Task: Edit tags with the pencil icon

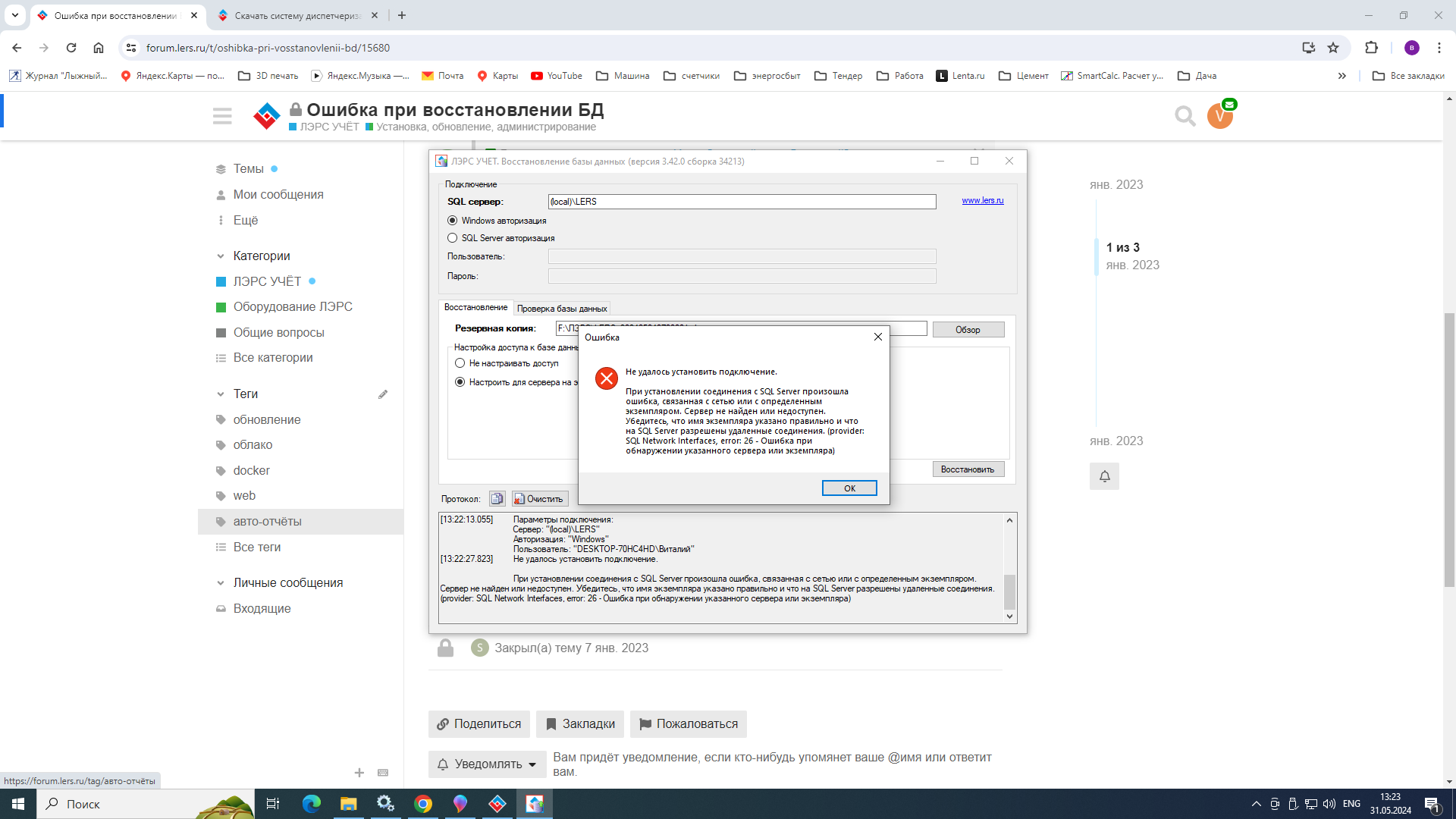Action: (x=383, y=394)
